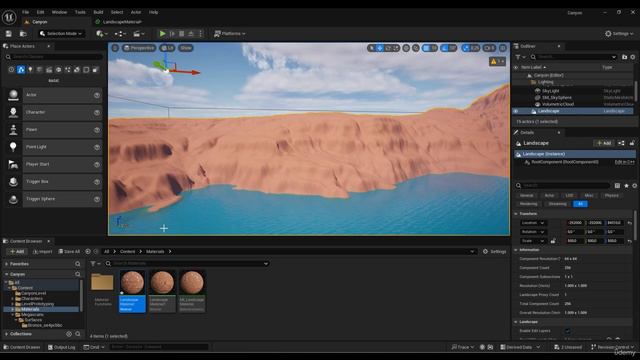Open the Blueprints dropdown in the toolbar
Screen dimensions: 640x360
click(120, 34)
